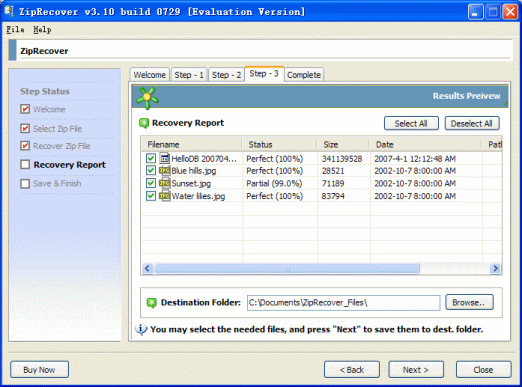Click the HelloDB 200704... filename text
Image resolution: width=522 pixels, height=387 pixels.
click(204, 159)
